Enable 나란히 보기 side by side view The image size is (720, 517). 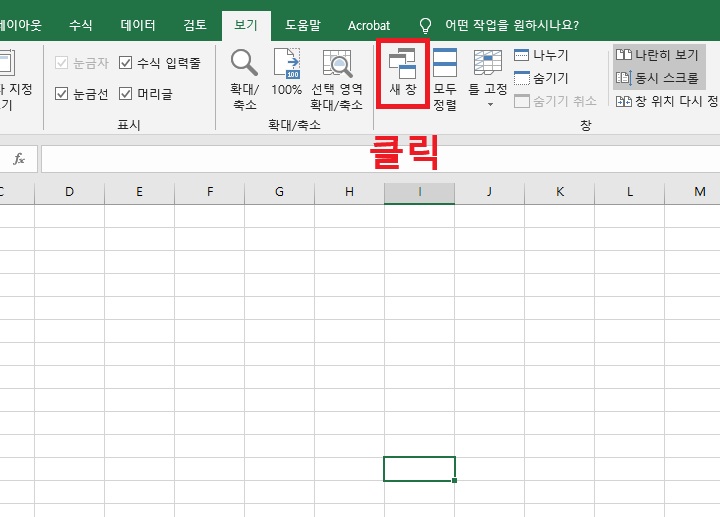click(x=658, y=55)
